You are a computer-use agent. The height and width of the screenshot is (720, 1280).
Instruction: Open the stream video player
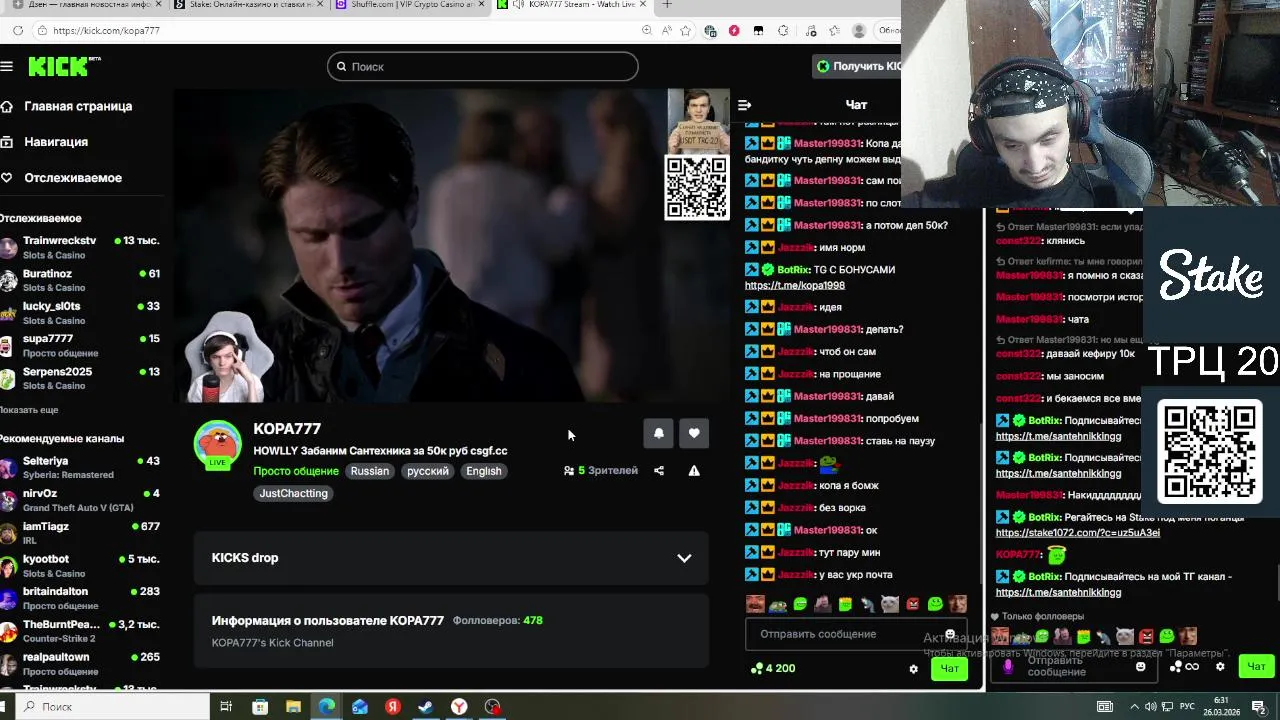[x=452, y=246]
